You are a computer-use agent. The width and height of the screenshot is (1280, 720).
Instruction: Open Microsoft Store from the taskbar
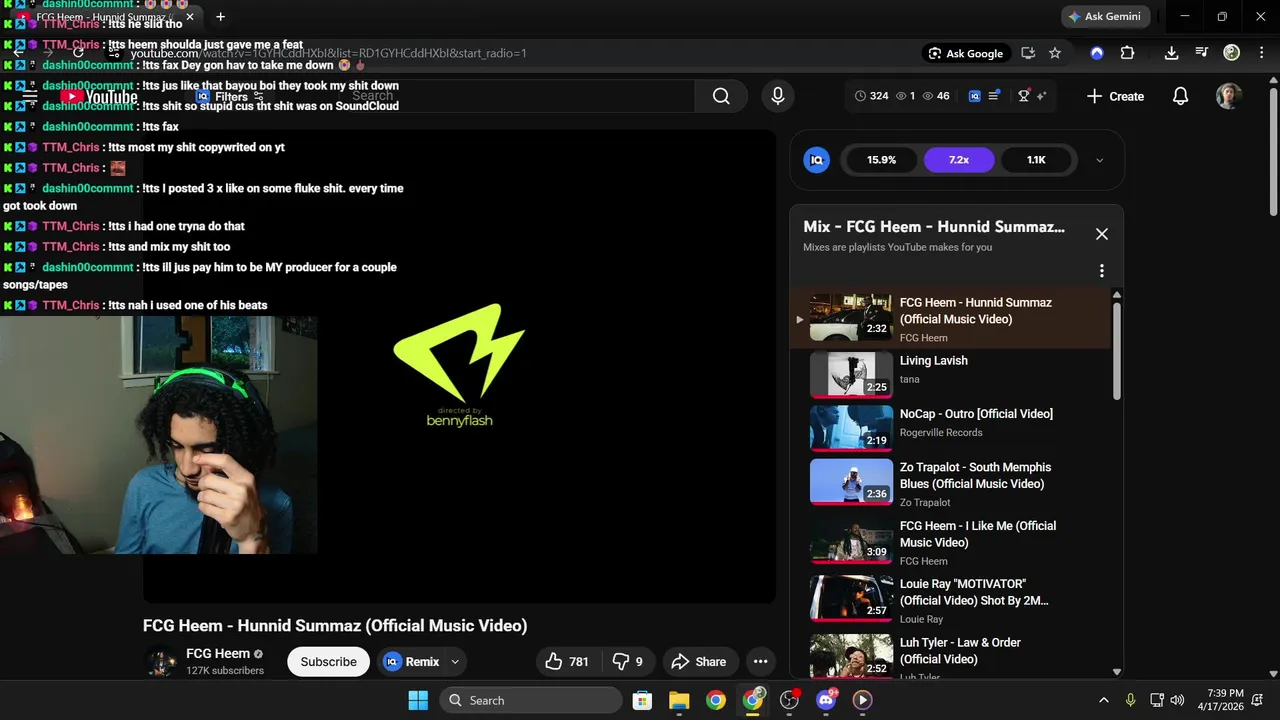pyautogui.click(x=642, y=700)
